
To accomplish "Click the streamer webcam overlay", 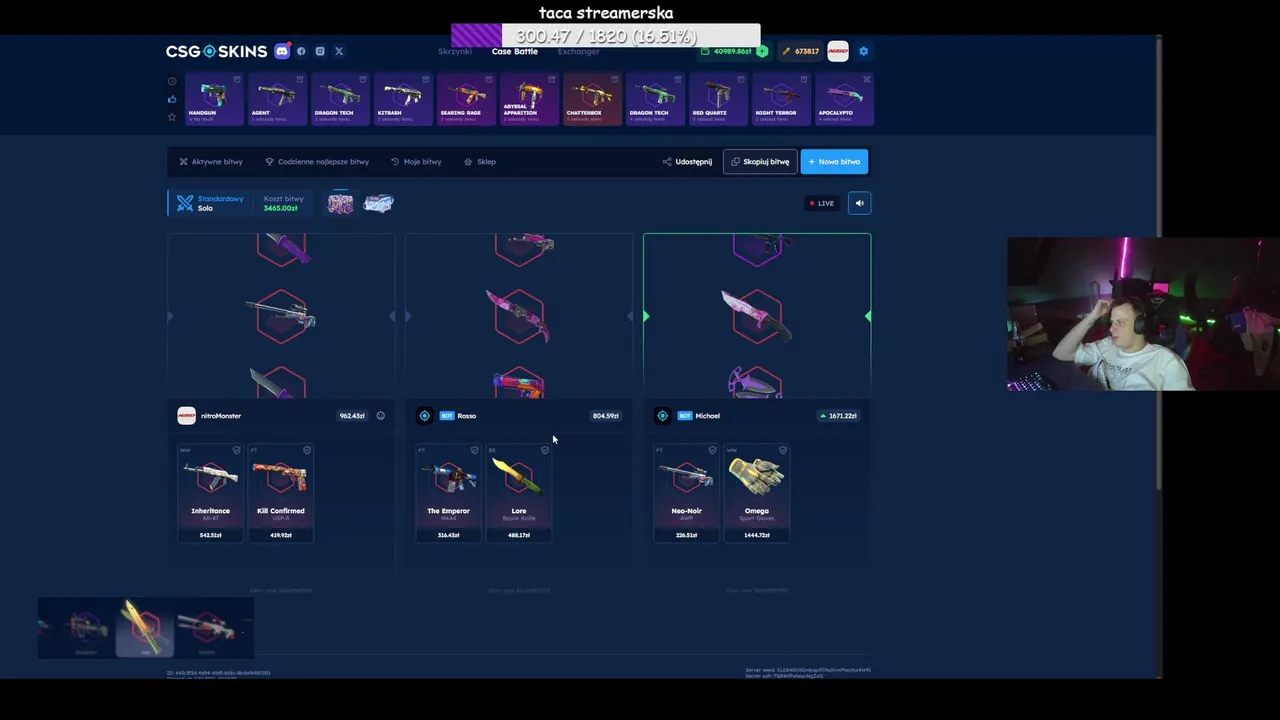I will [x=1143, y=314].
